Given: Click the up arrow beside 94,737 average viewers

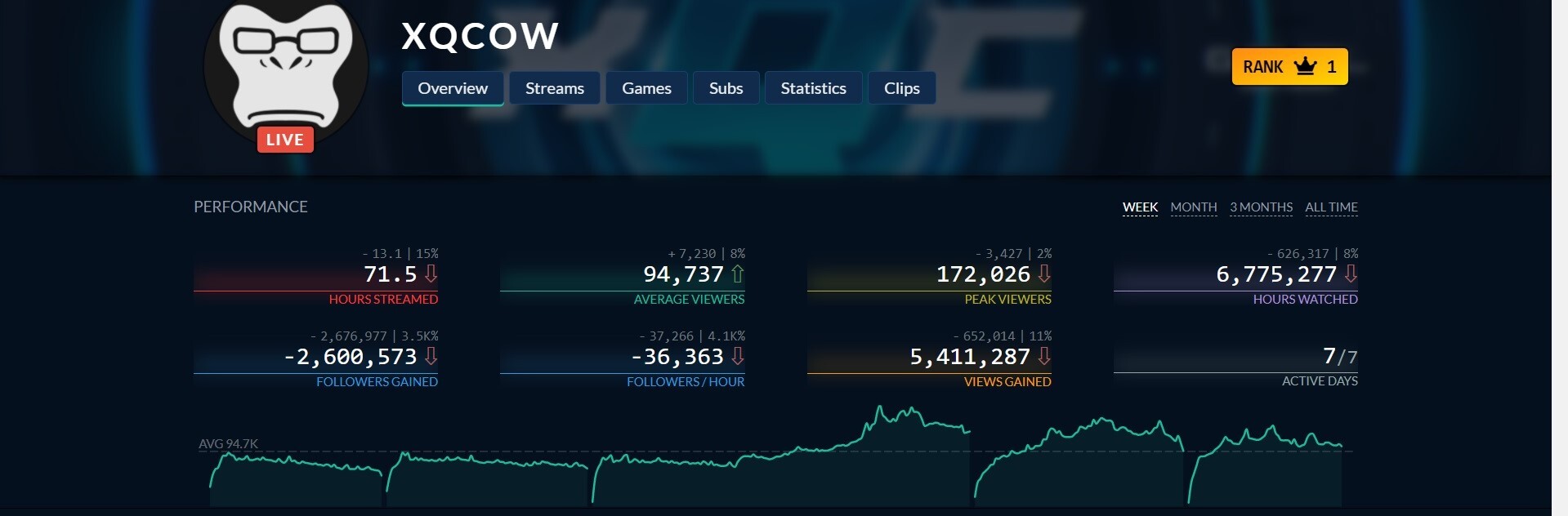Looking at the screenshot, I should coord(737,274).
